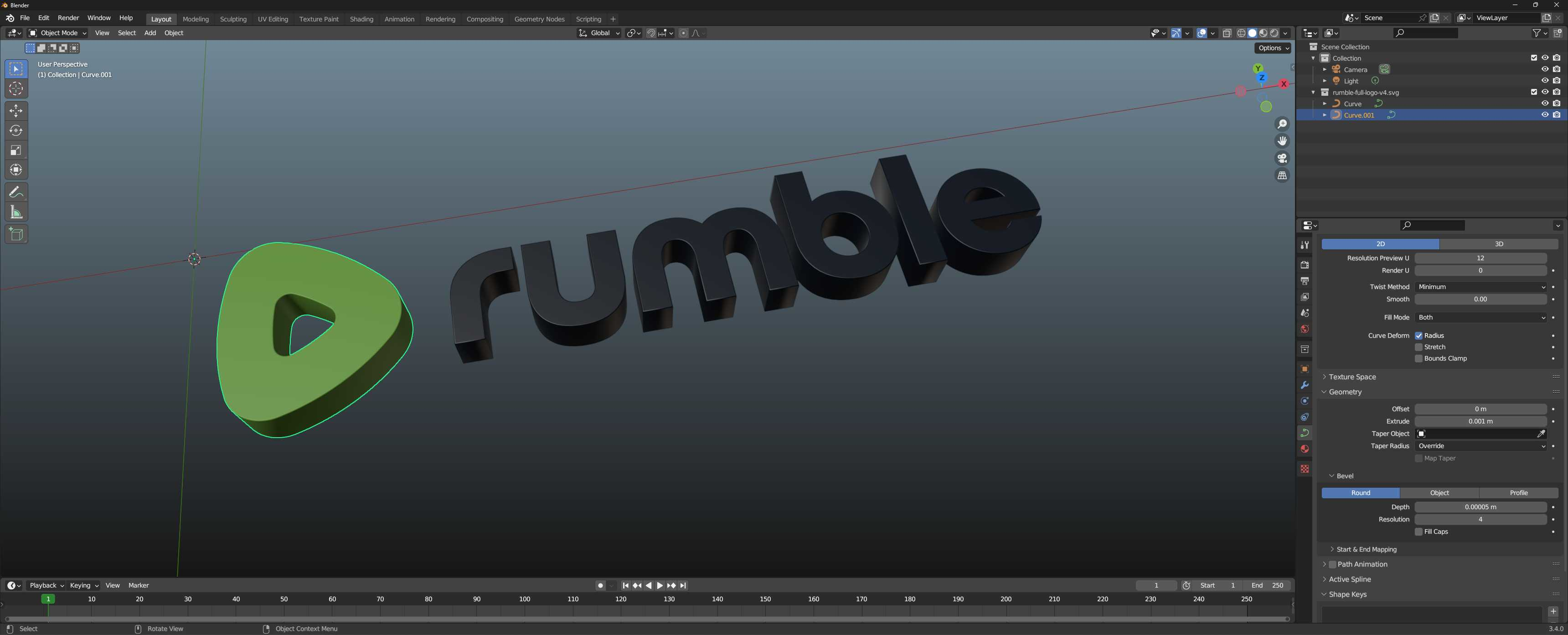Screen dimensions: 1568x635
Task: Collapse the Geometry panel
Action: 1345,392
